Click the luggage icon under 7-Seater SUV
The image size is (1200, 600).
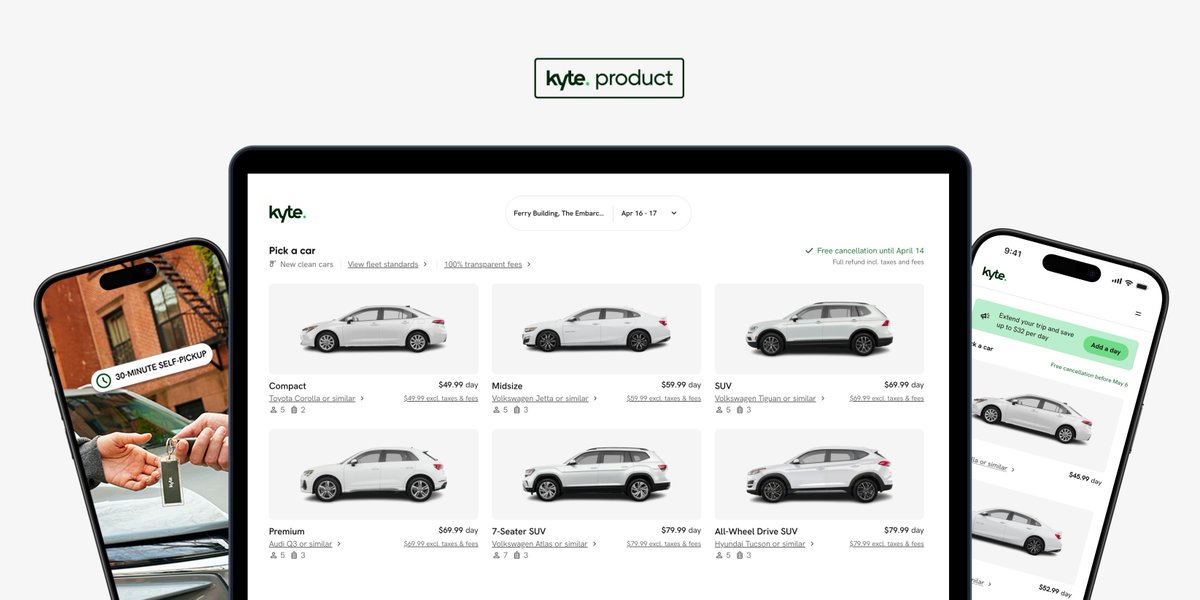coord(517,555)
